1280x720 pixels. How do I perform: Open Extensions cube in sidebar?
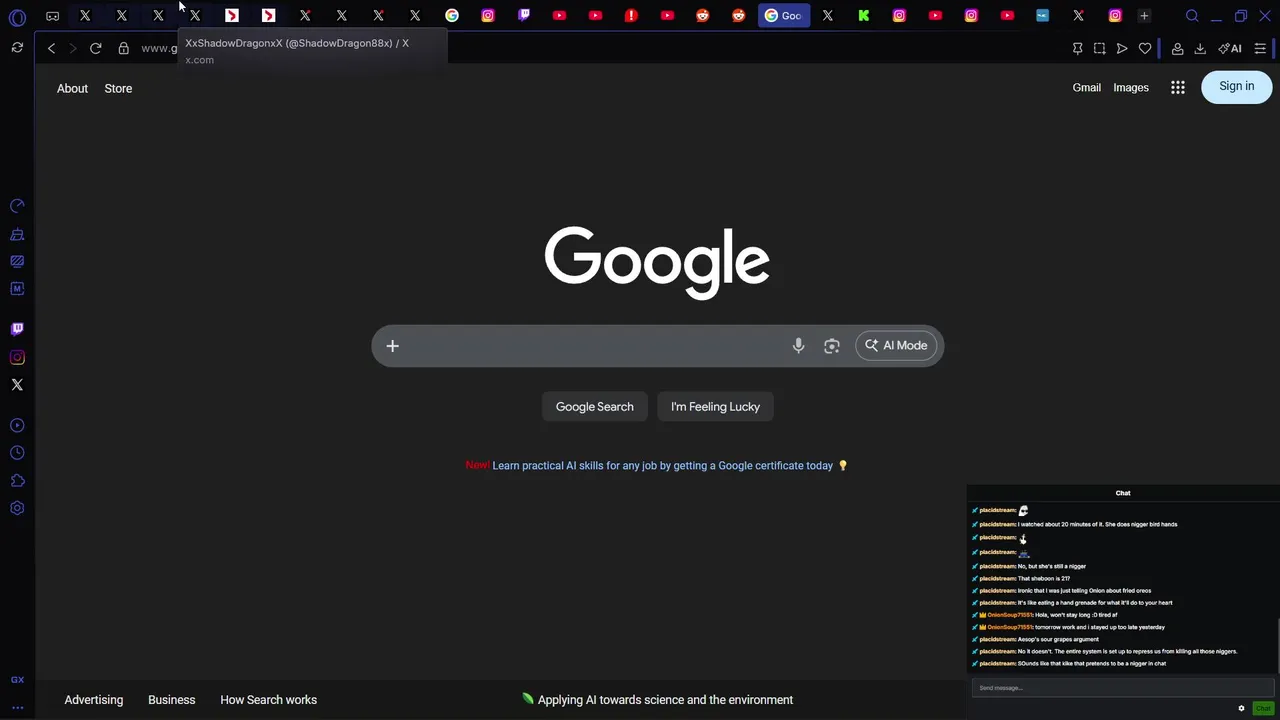[x=17, y=481]
